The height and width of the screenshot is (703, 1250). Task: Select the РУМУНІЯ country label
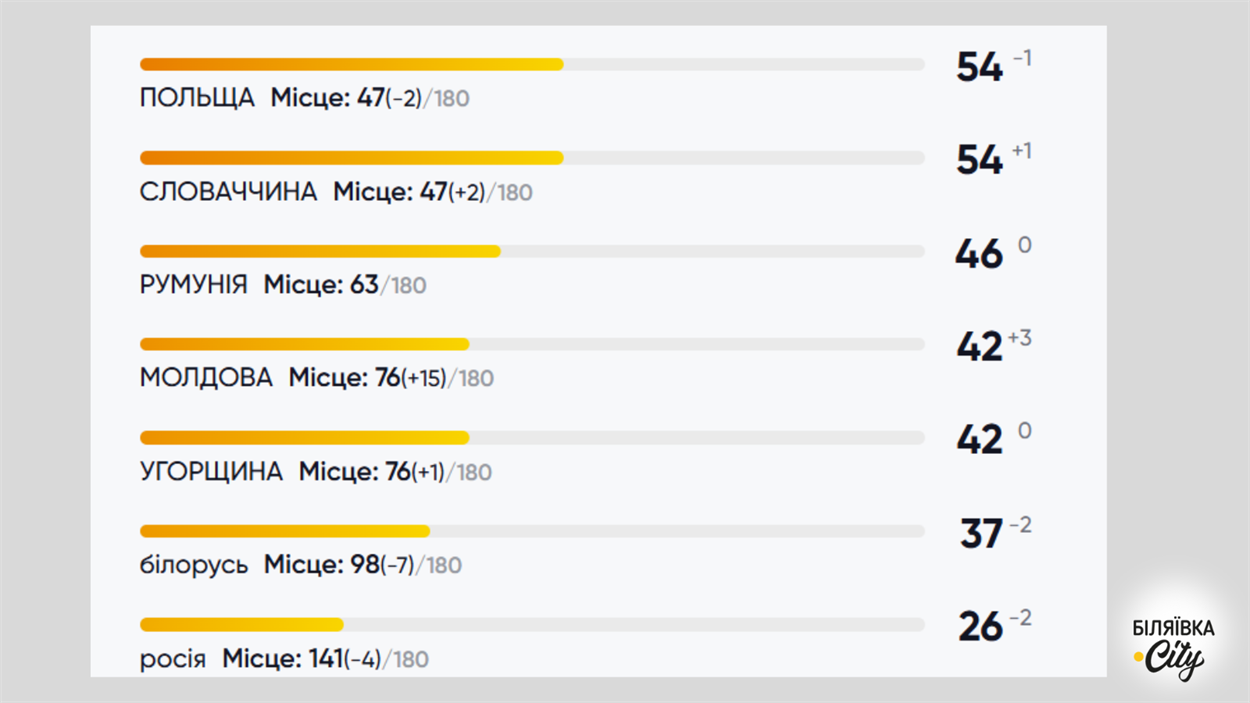(x=193, y=285)
